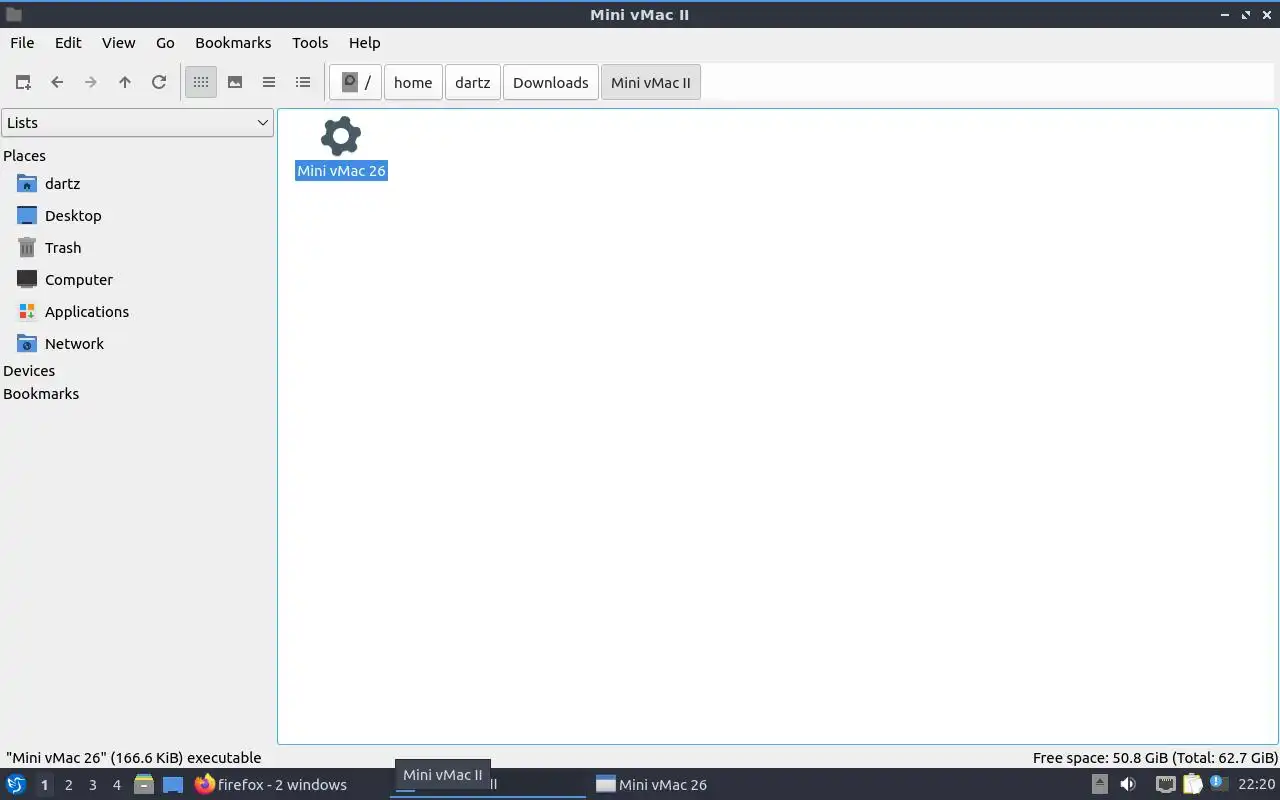Click the clock showing 22:20

pyautogui.click(x=1257, y=785)
